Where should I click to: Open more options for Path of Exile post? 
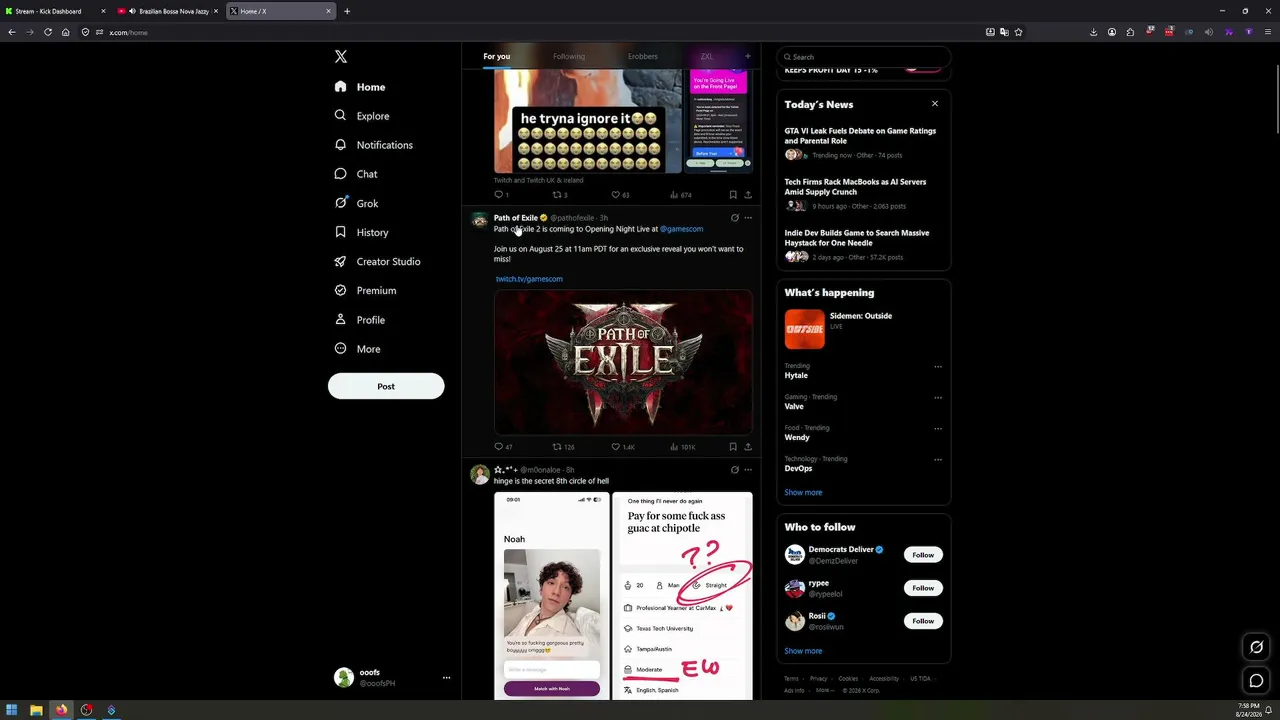[748, 218]
